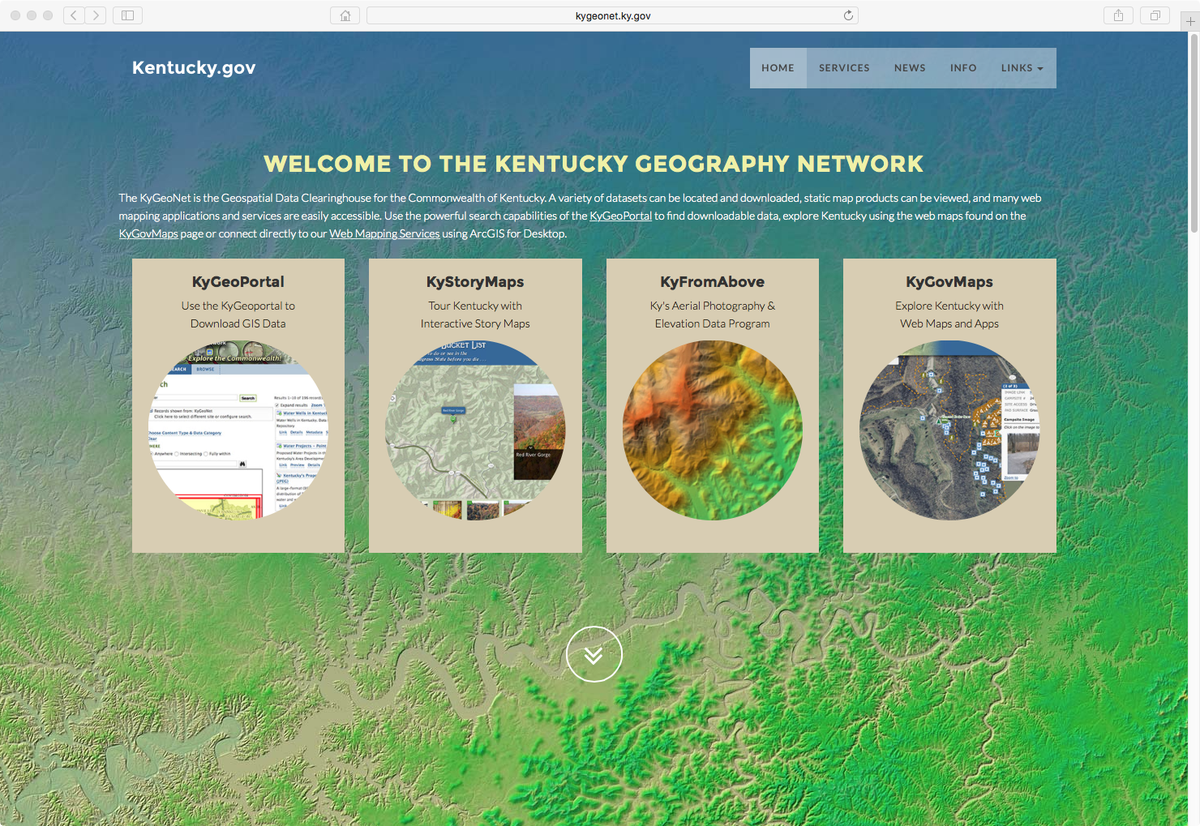This screenshot has height=826, width=1200.
Task: Click the close window red button
Action: click(x=14, y=16)
